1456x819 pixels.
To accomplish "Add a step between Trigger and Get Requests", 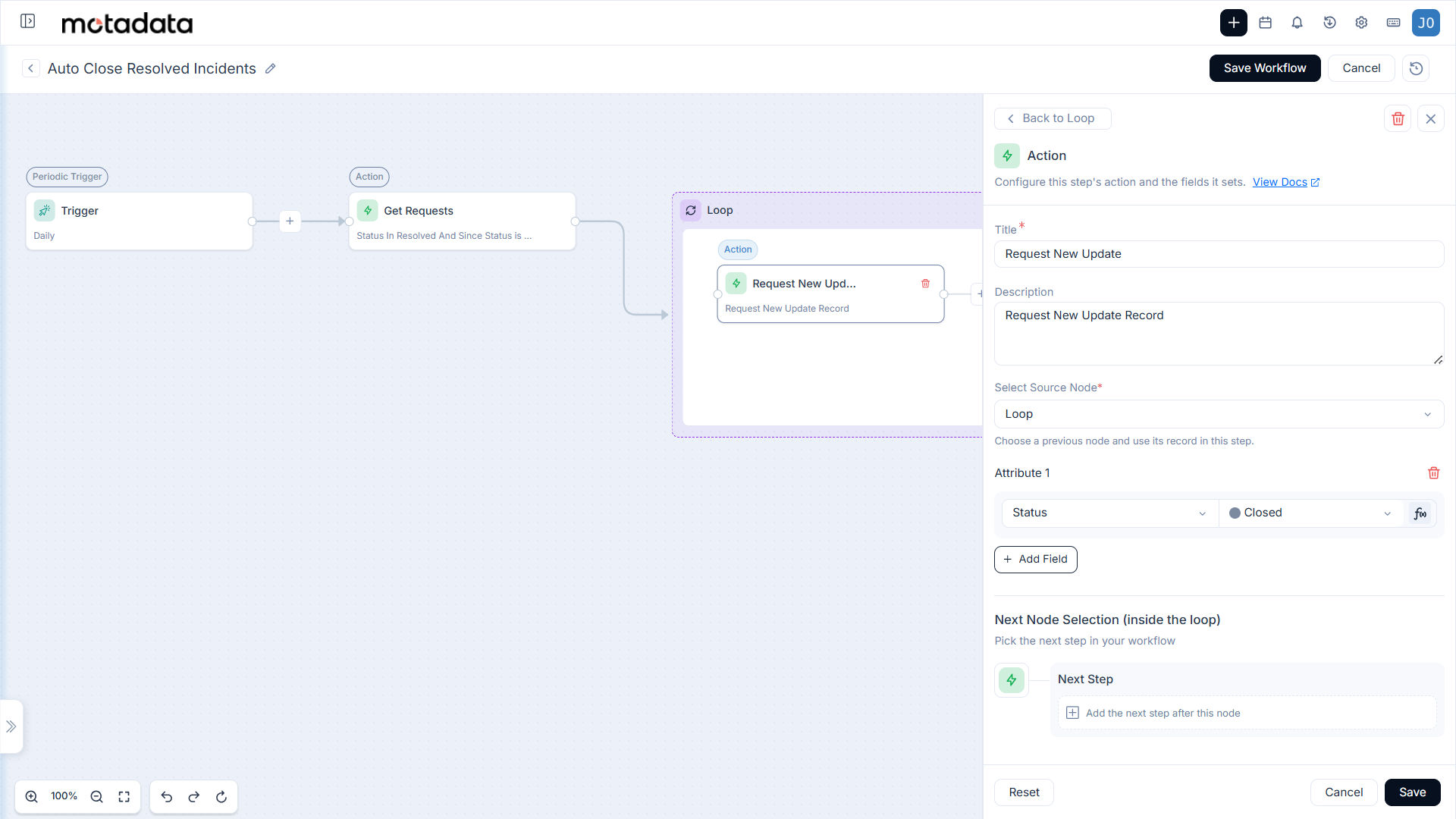I will [290, 221].
